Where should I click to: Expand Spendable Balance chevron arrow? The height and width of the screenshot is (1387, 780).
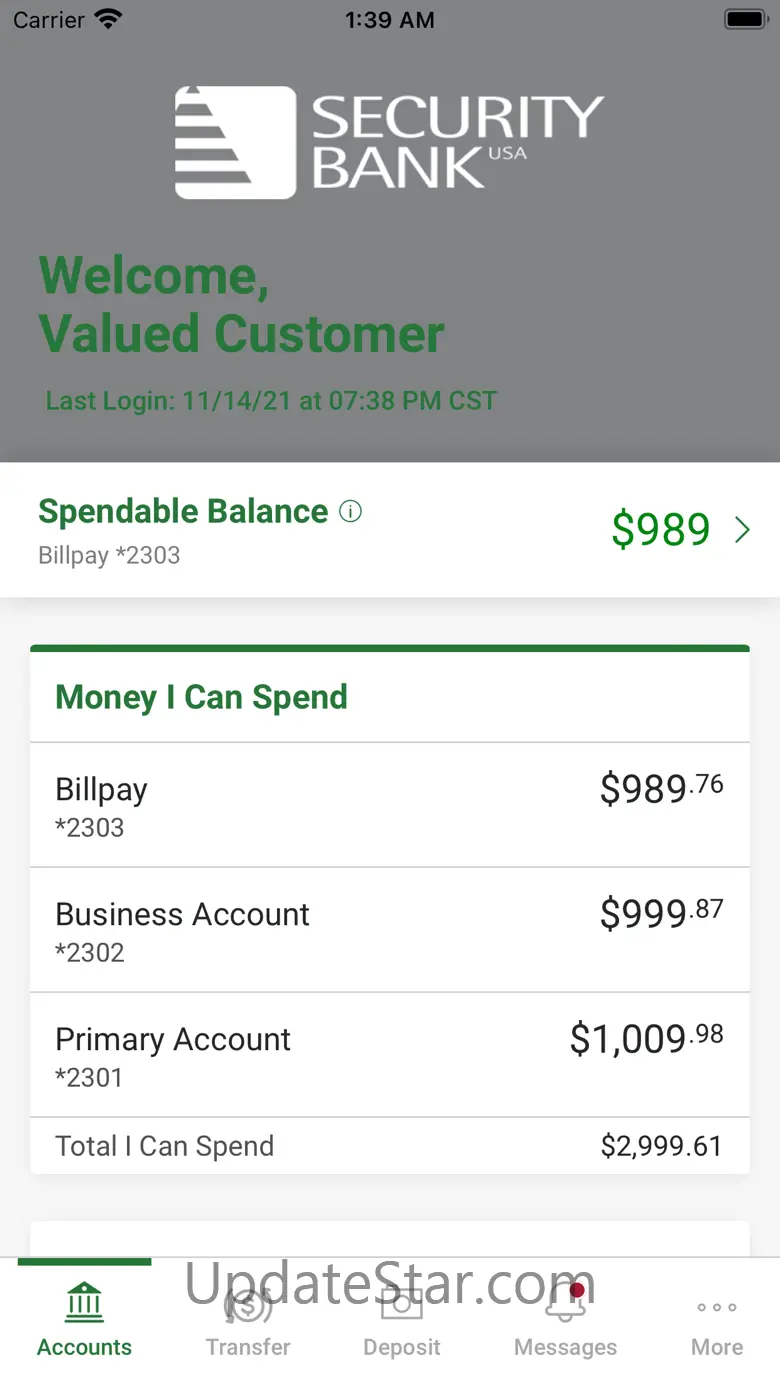pos(742,530)
